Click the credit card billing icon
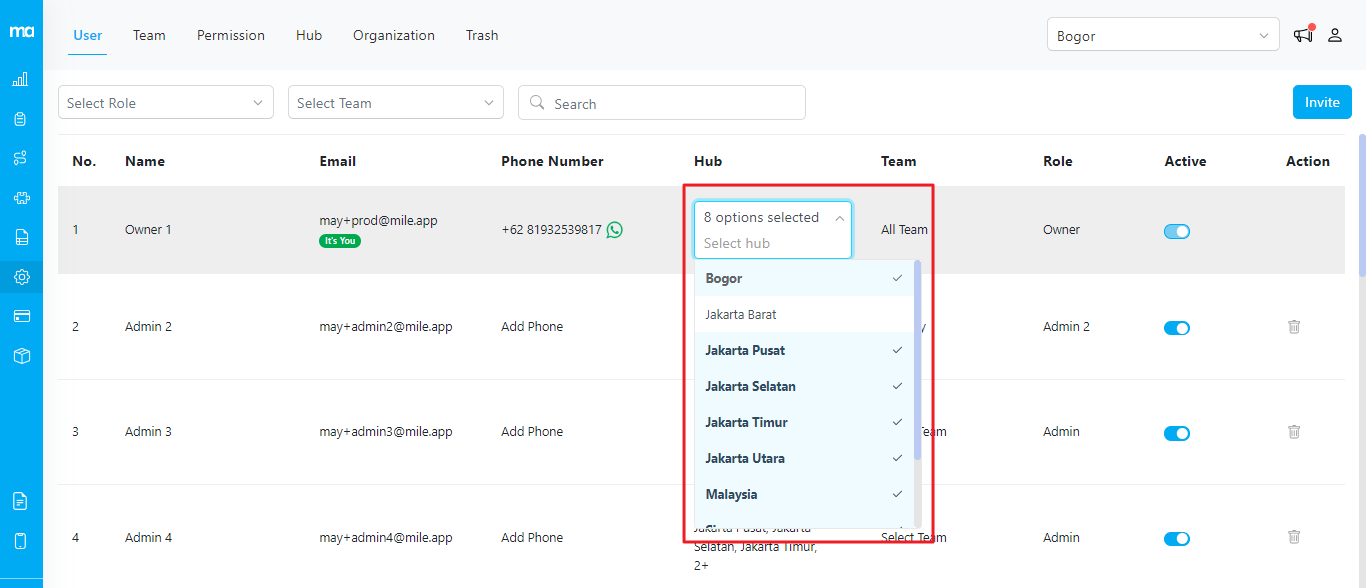This screenshot has height=588, width=1366. pos(20,316)
